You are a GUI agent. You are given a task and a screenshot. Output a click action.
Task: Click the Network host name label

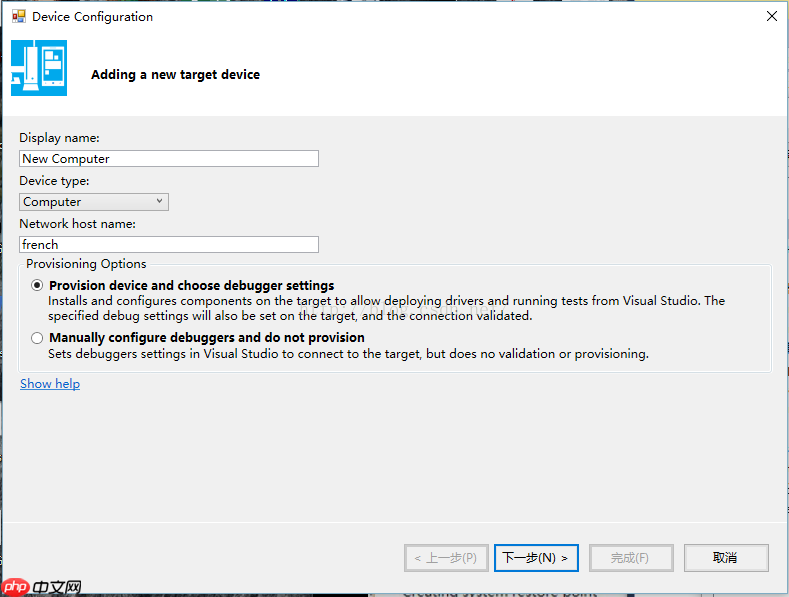(x=77, y=224)
